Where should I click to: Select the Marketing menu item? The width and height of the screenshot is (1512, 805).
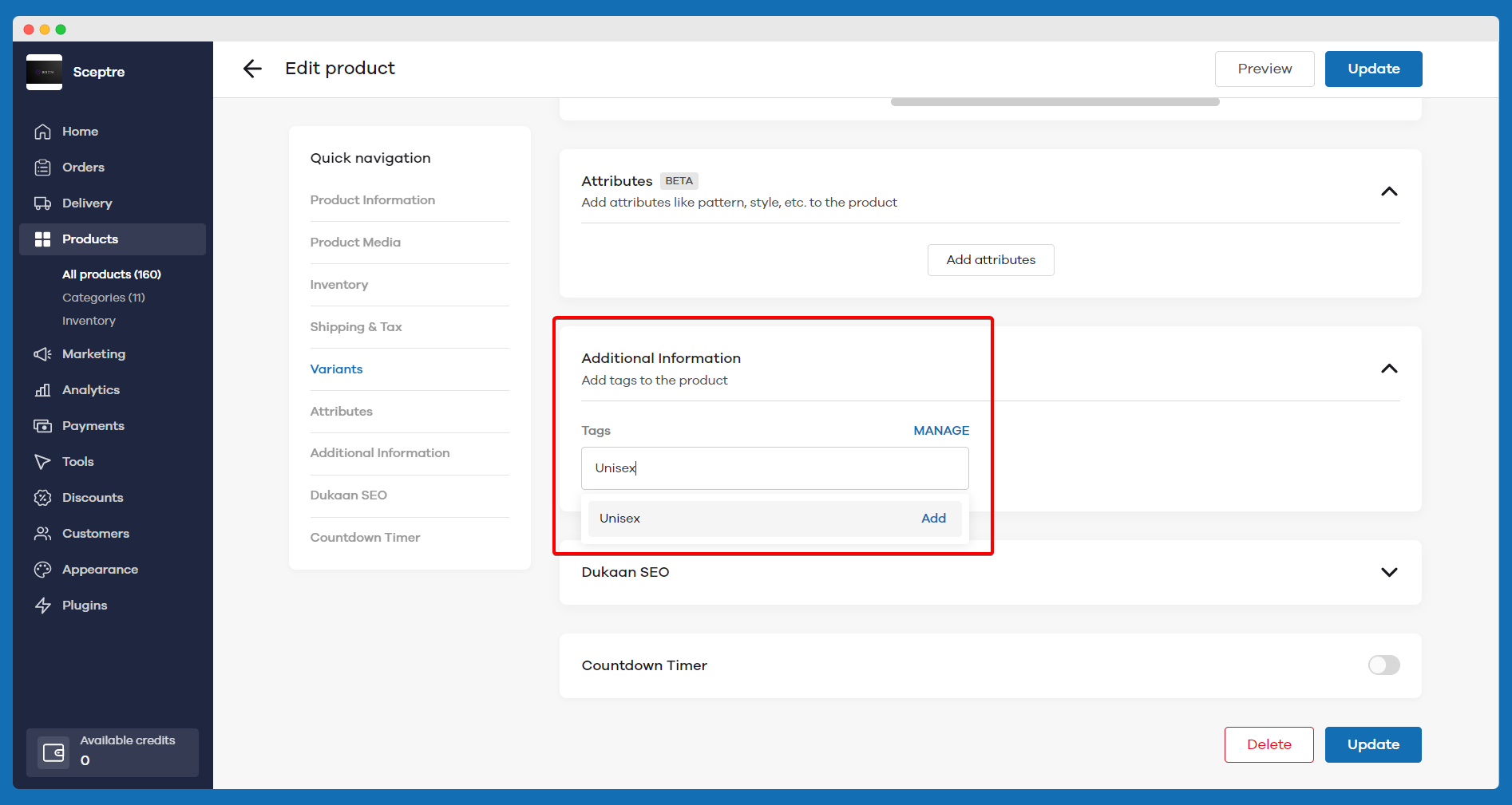tap(93, 354)
